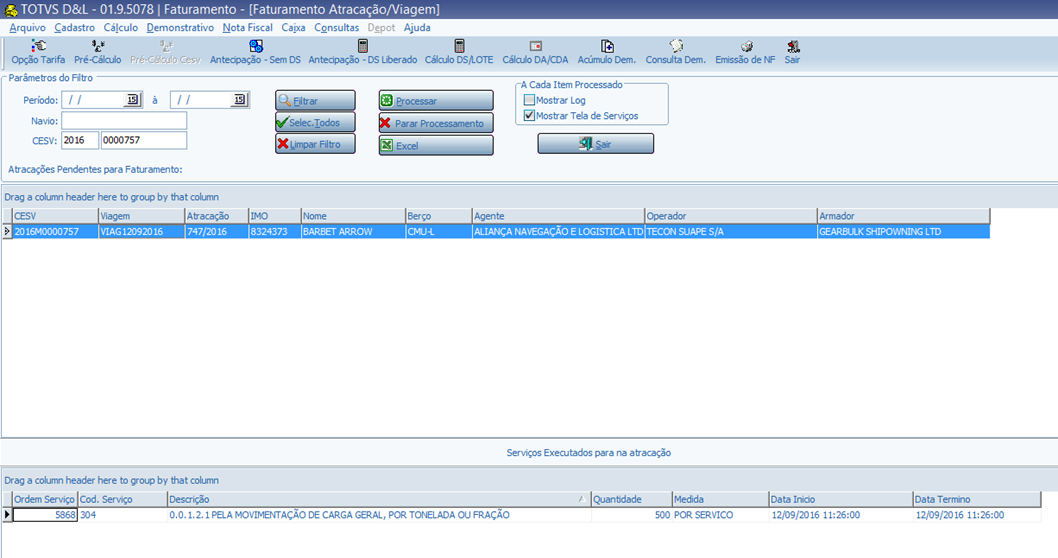1058x558 pixels.
Task: Select Antecipação - Sem DS toolbar icon
Action: [x=256, y=47]
